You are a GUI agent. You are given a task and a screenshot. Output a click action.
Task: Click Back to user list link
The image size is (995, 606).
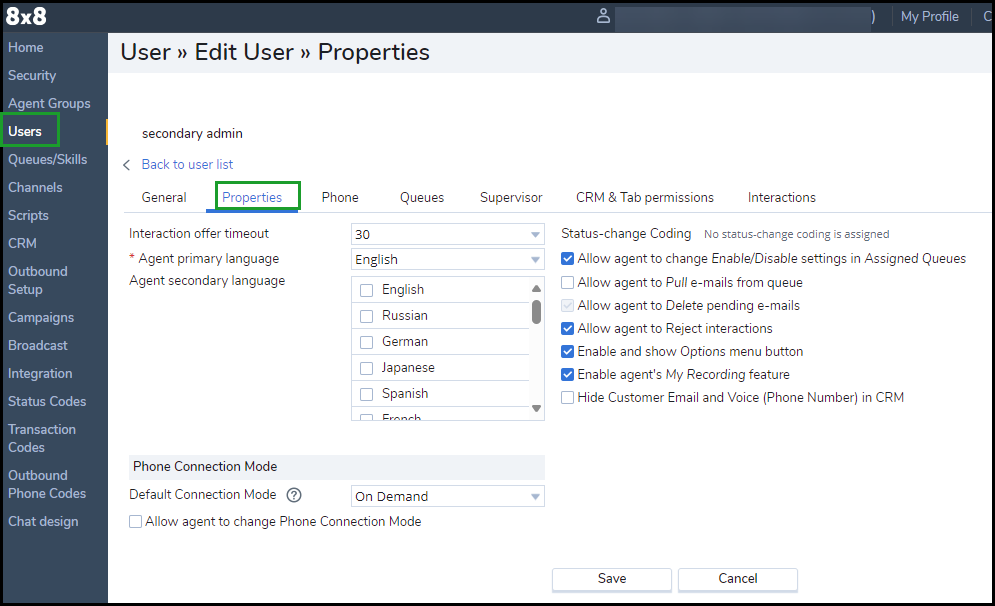[187, 164]
